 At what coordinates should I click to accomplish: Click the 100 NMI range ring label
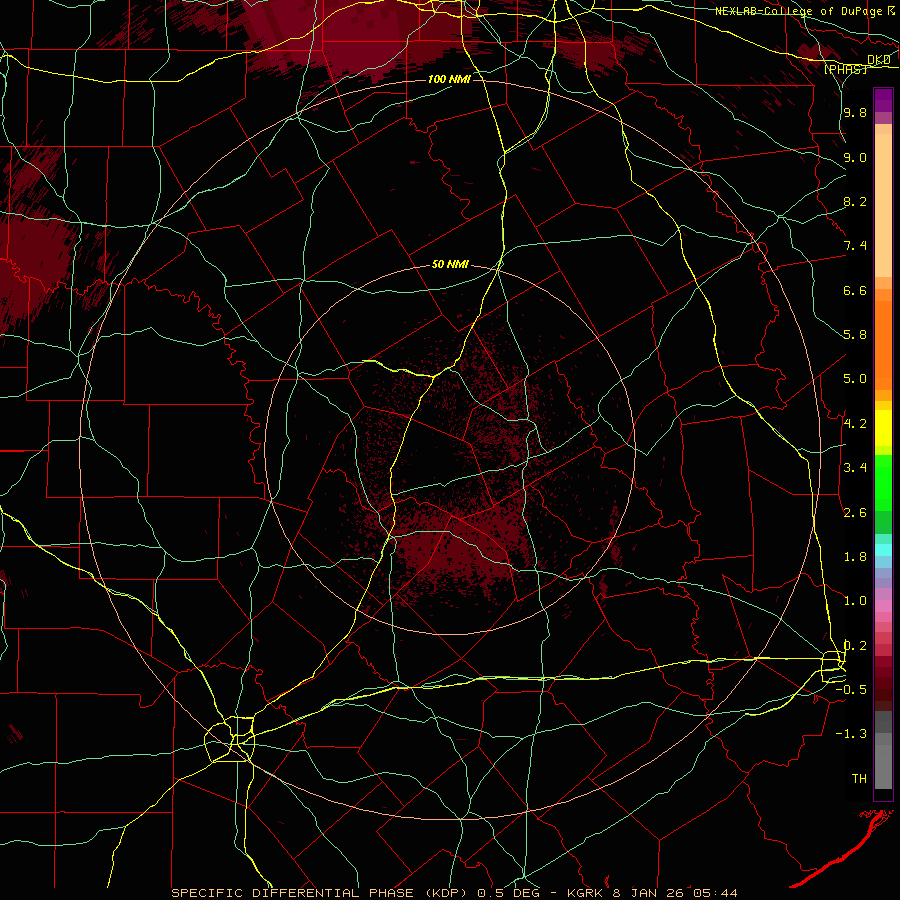tap(449, 79)
